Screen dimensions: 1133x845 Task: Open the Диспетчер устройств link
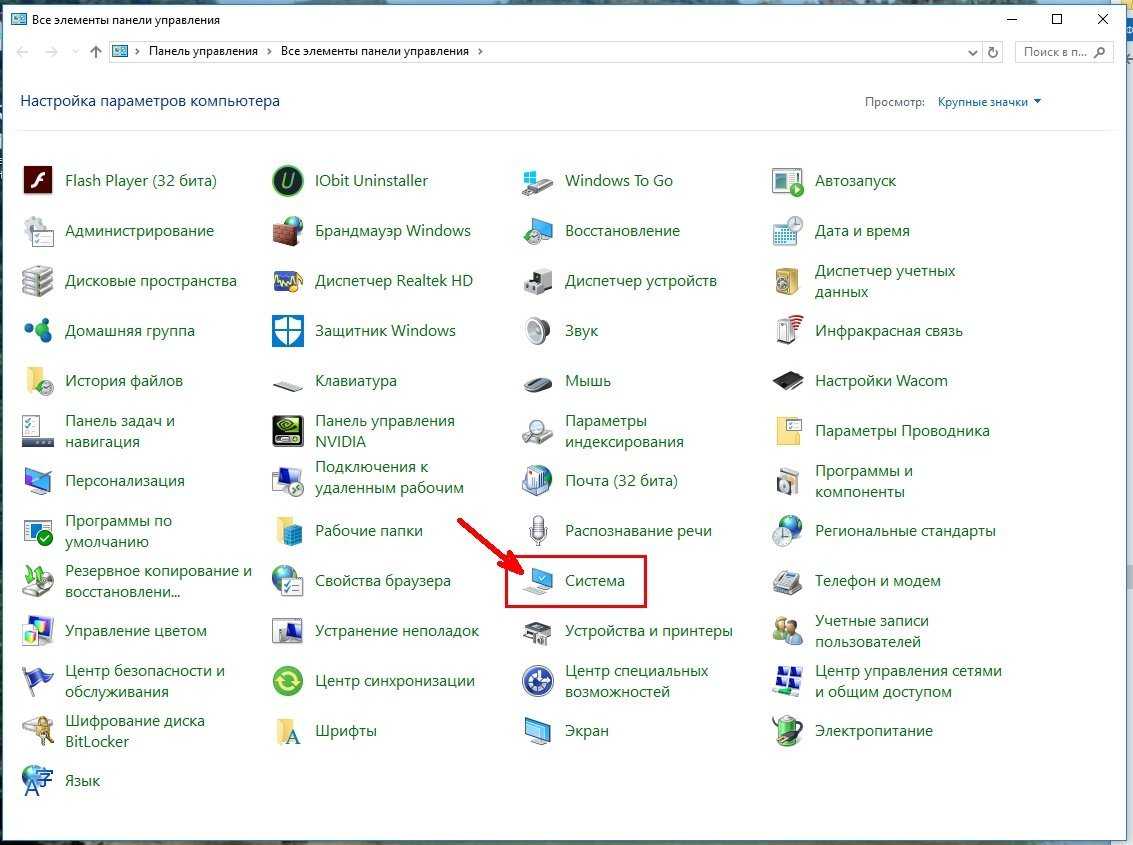click(x=640, y=281)
